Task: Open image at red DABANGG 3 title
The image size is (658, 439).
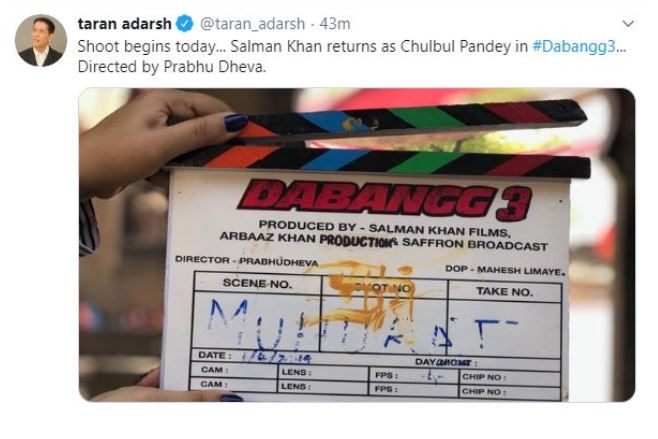Action: point(385,200)
